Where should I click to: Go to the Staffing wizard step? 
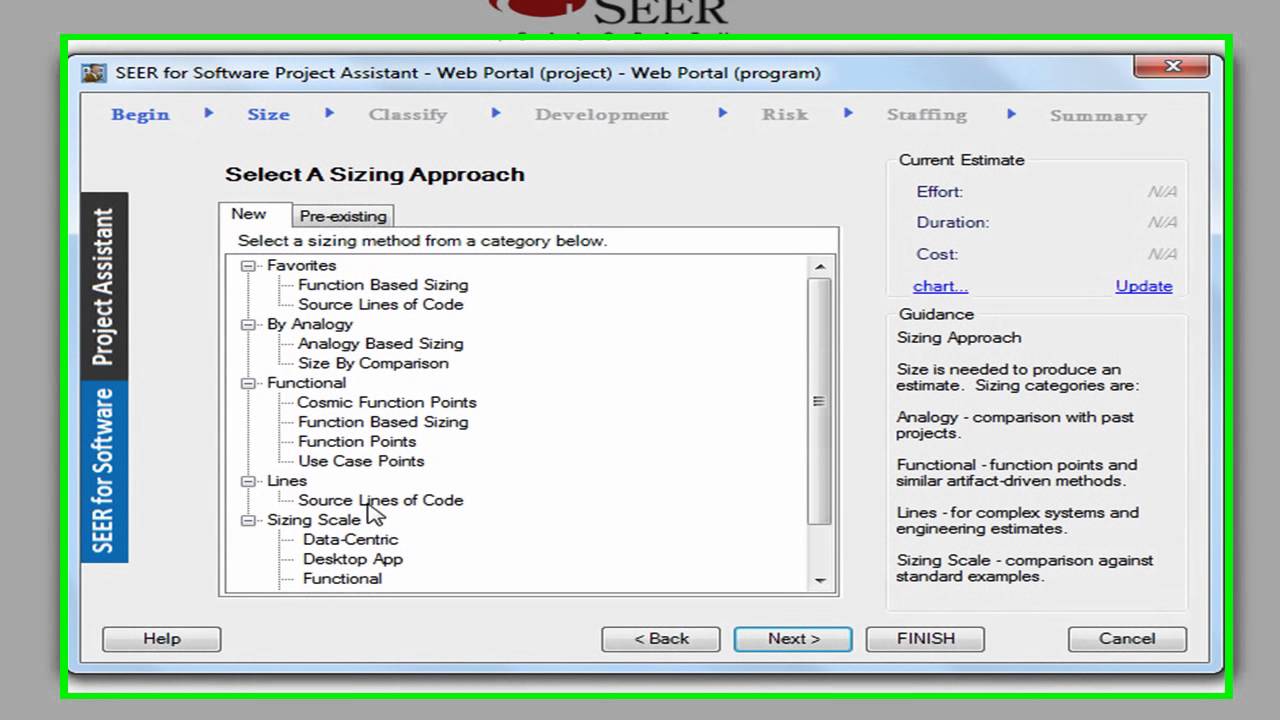[x=926, y=114]
